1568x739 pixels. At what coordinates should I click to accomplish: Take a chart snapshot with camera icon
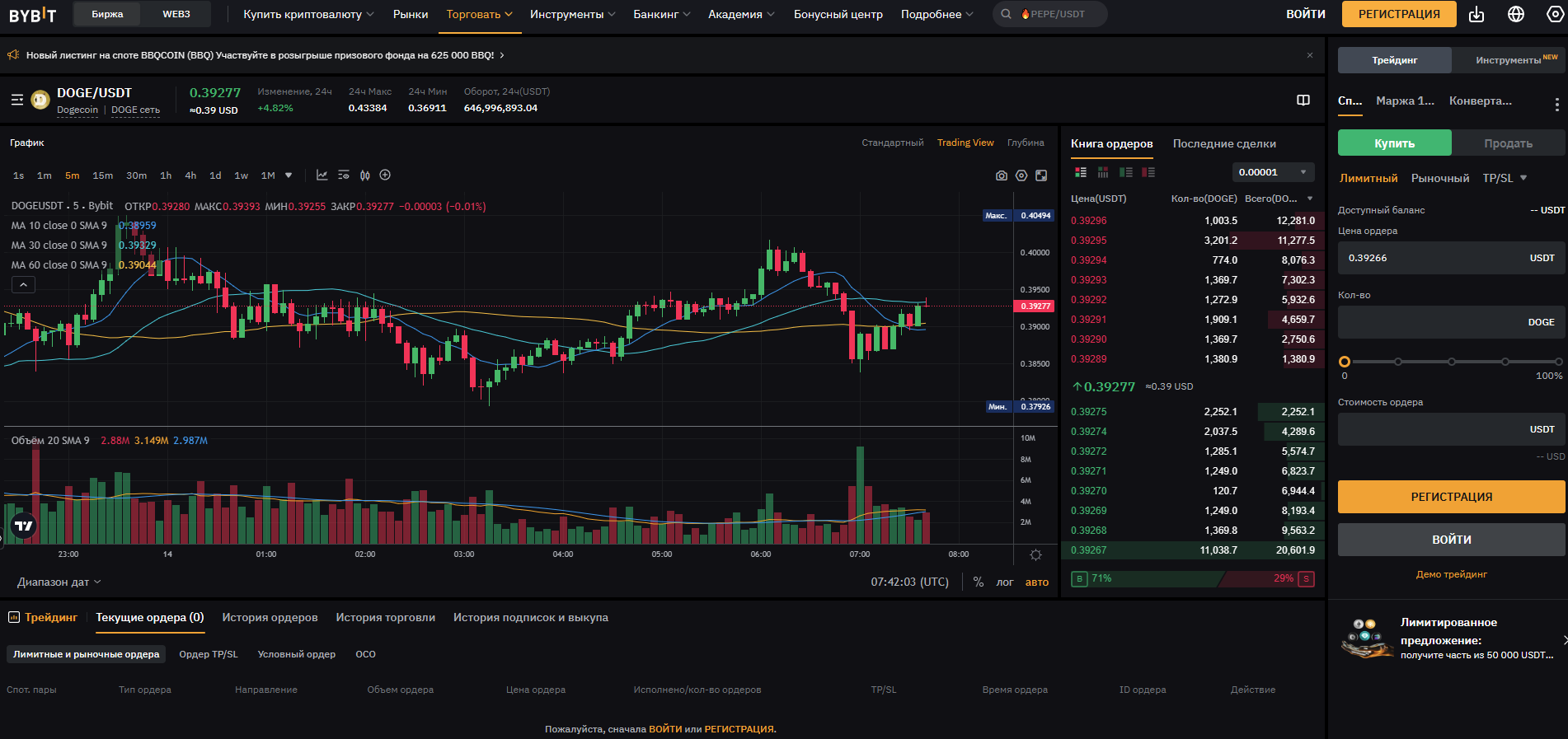(x=1002, y=175)
